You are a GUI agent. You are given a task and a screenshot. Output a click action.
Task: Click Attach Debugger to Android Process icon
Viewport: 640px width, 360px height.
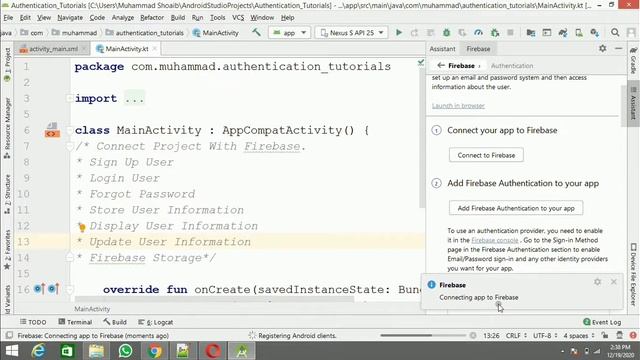(x=495, y=33)
